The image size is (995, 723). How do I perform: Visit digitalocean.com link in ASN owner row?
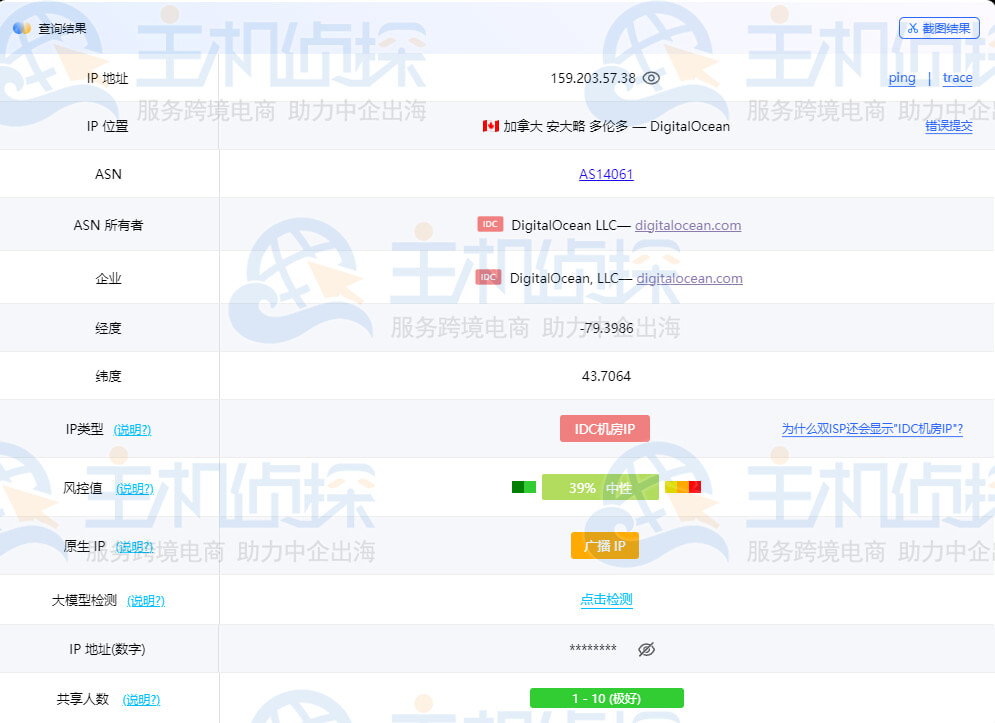687,225
